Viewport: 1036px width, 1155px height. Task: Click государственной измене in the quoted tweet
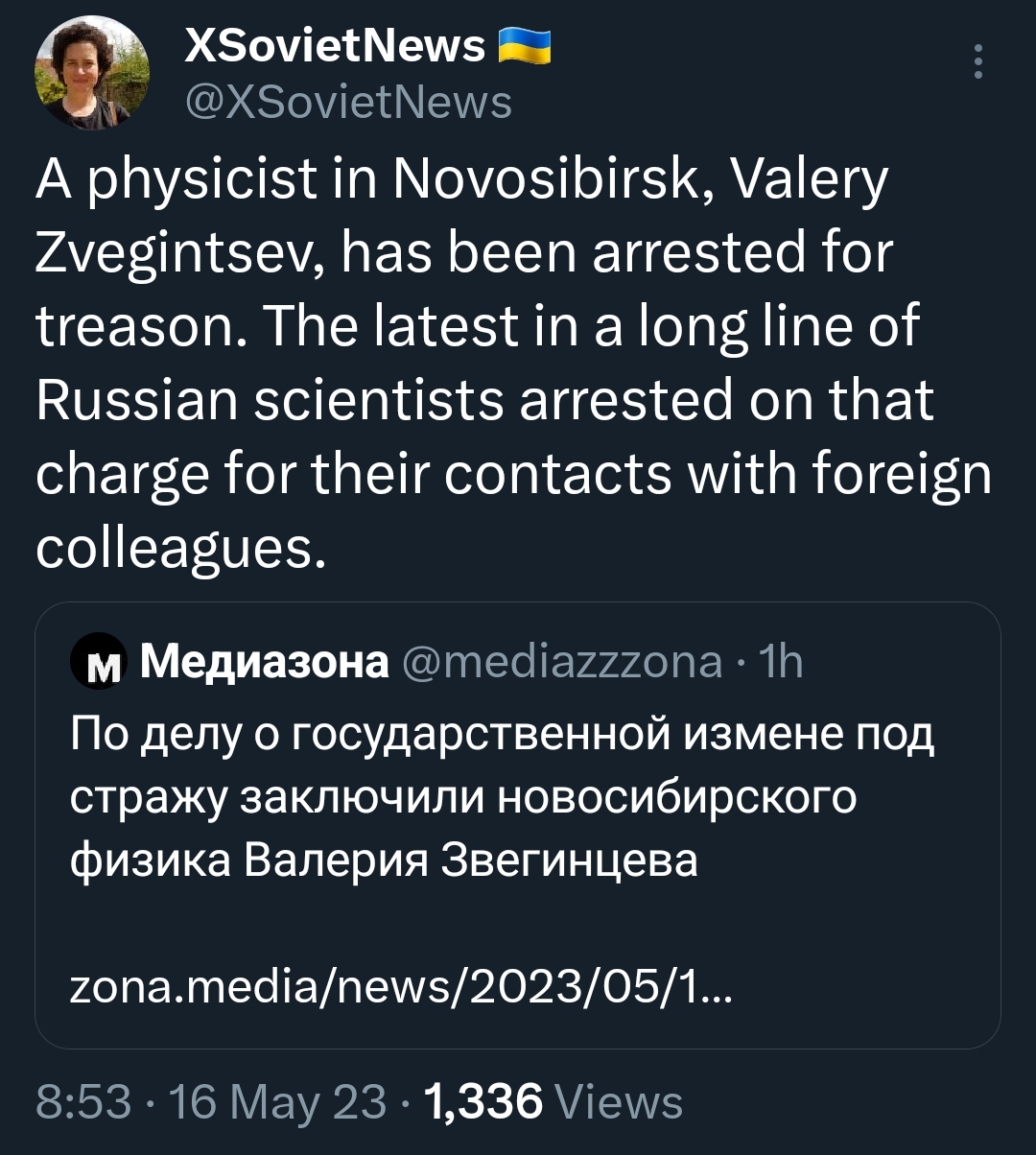pos(551,735)
